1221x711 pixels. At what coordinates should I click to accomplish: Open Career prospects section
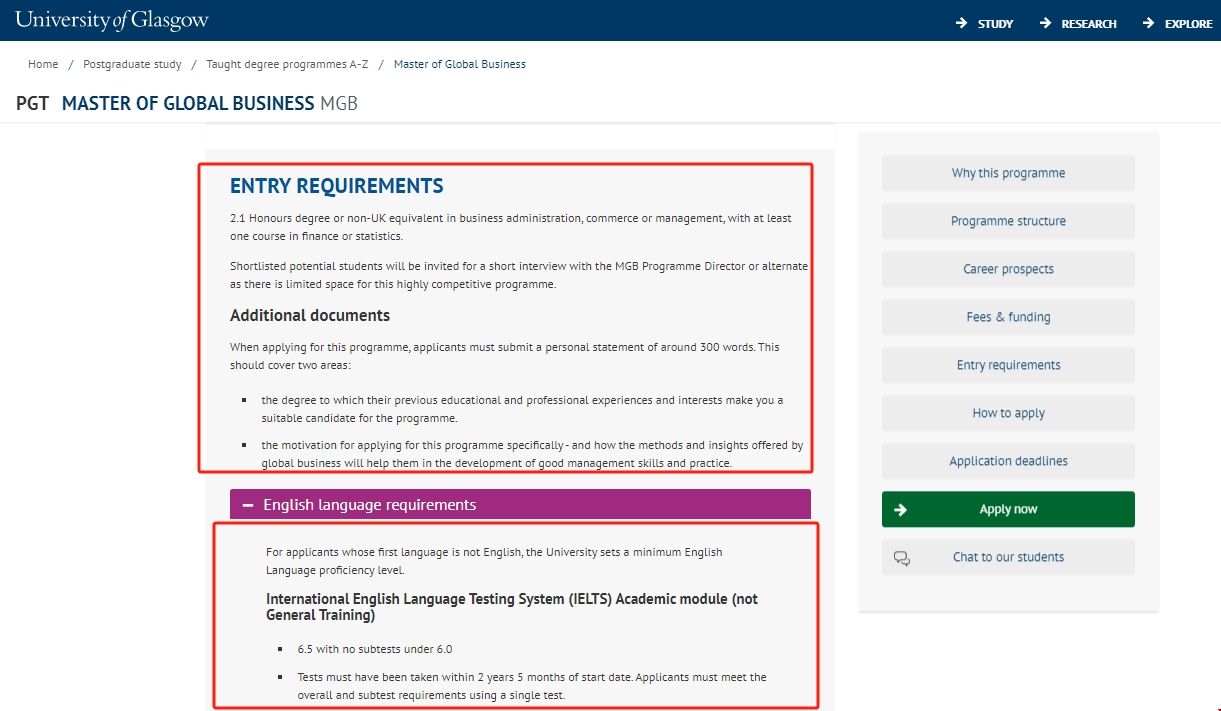pyautogui.click(x=1008, y=269)
